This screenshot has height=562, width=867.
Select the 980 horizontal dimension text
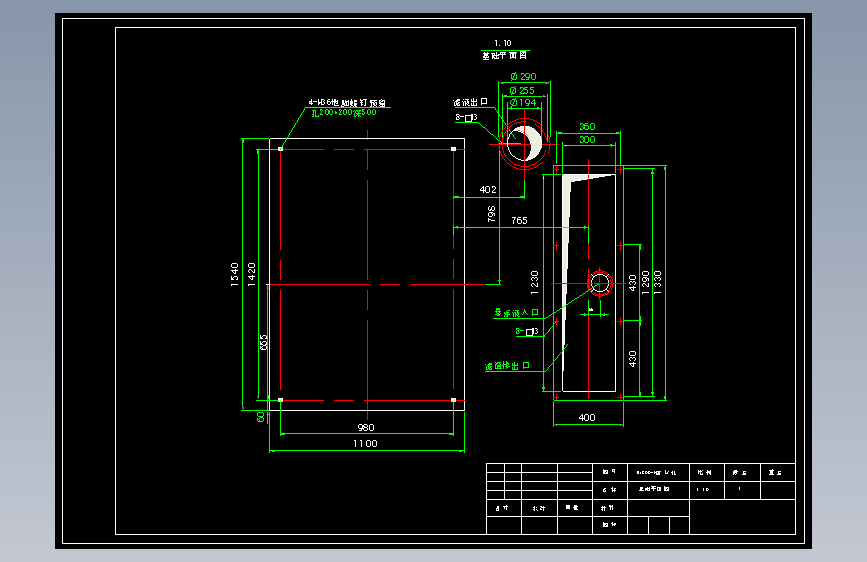[365, 427]
